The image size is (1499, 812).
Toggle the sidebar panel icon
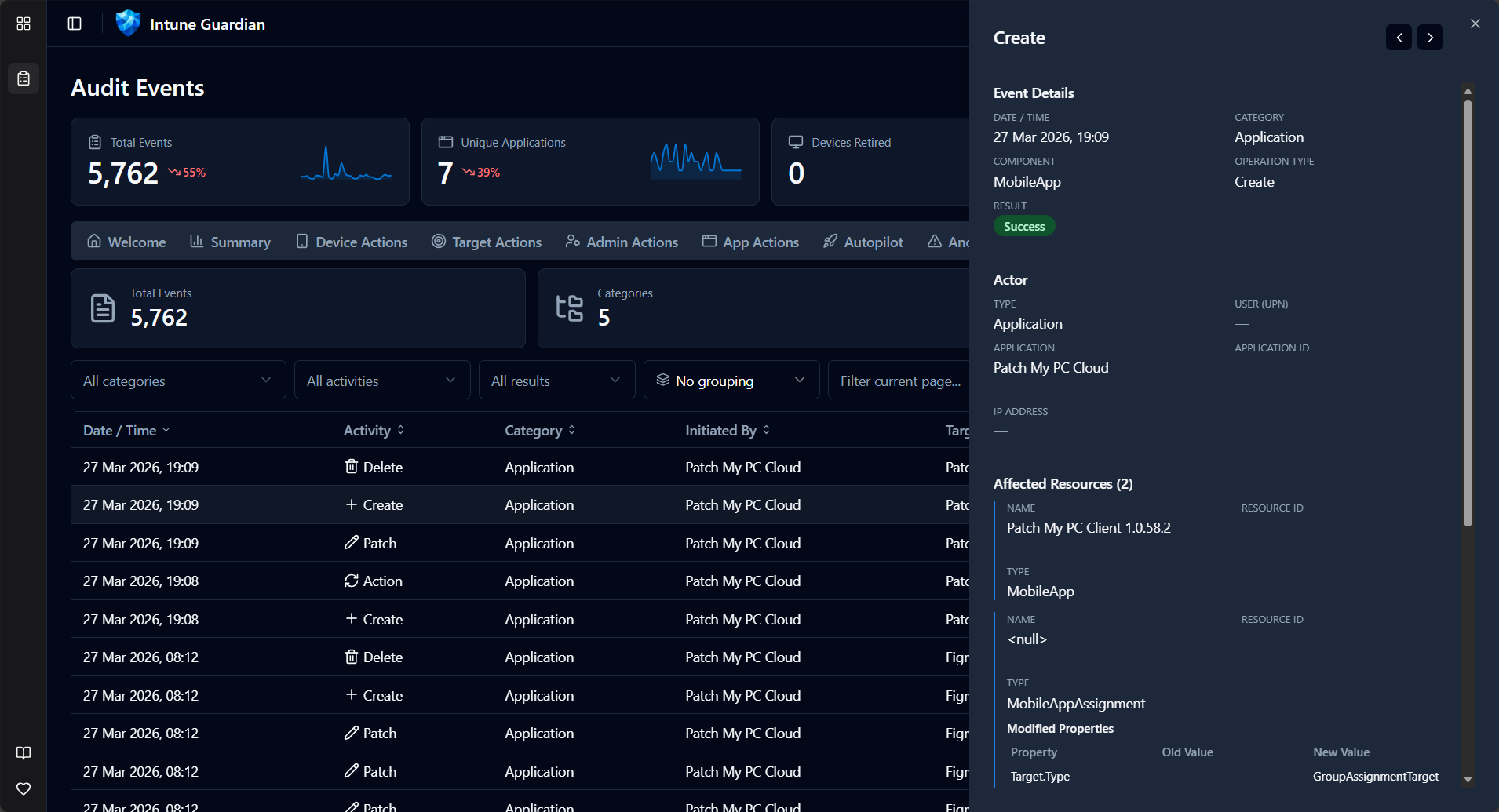point(75,24)
